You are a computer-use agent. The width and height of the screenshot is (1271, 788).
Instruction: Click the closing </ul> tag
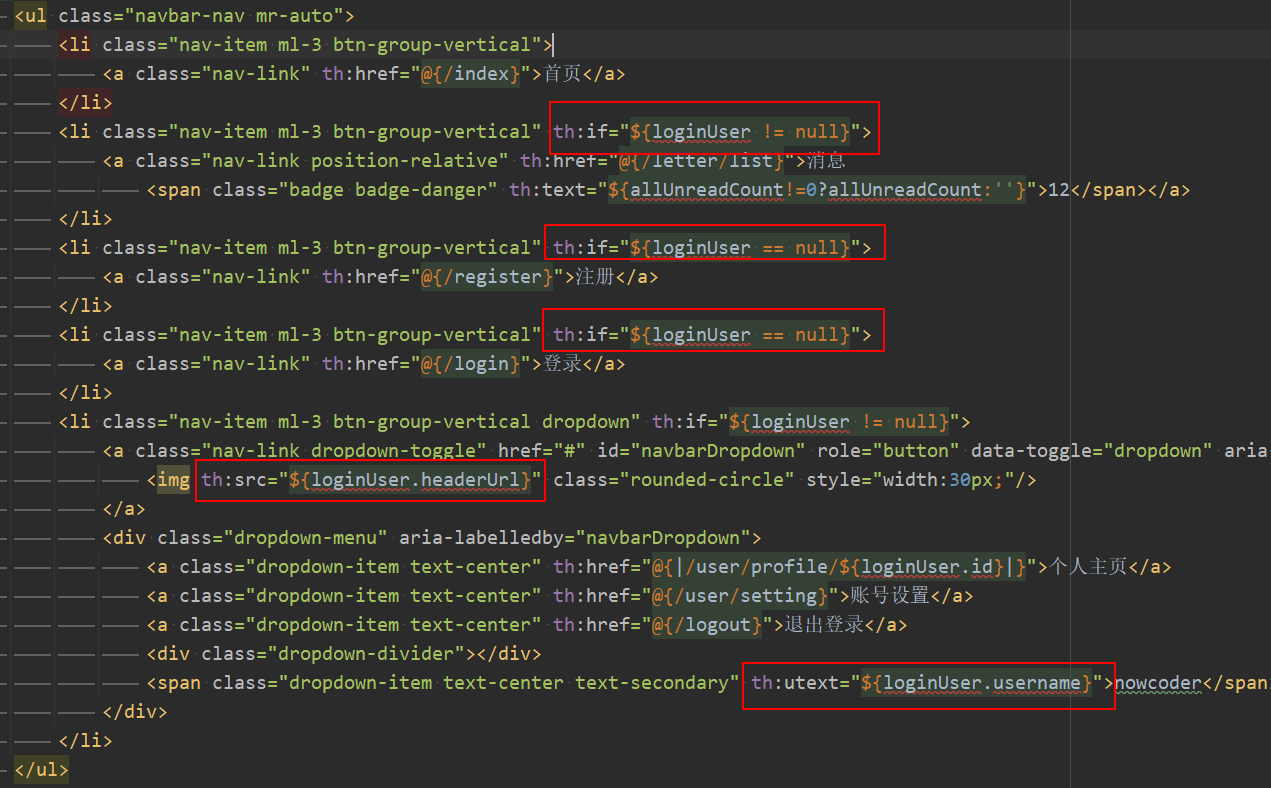(41, 769)
